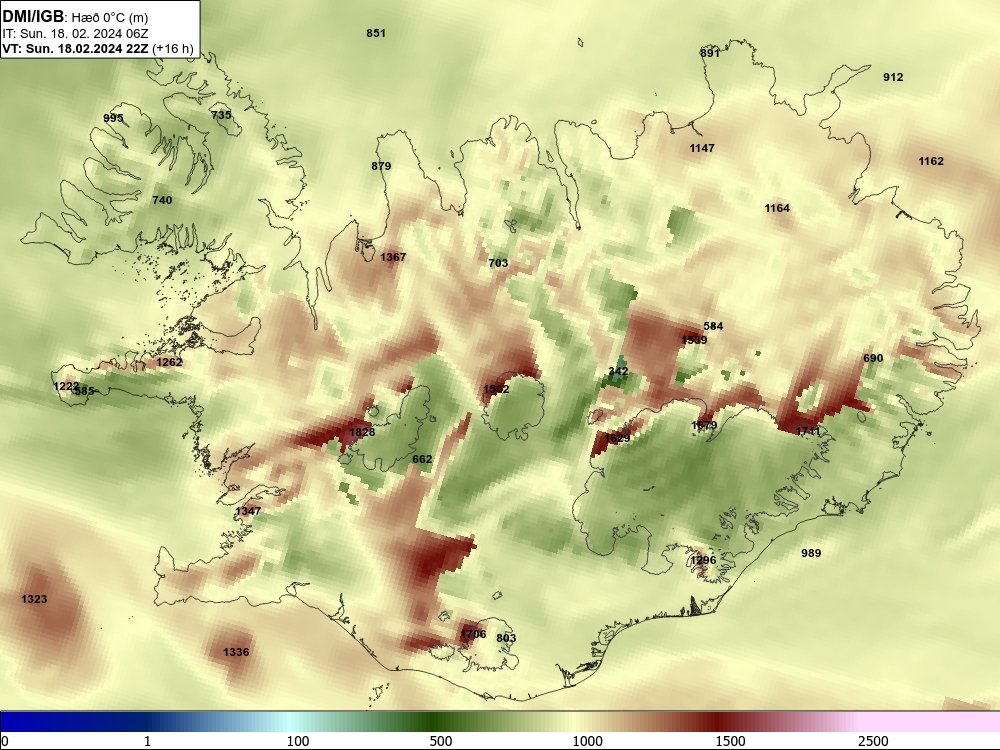Click the 1000 tick on color scale
Image resolution: width=1000 pixels, height=750 pixels.
[587, 742]
